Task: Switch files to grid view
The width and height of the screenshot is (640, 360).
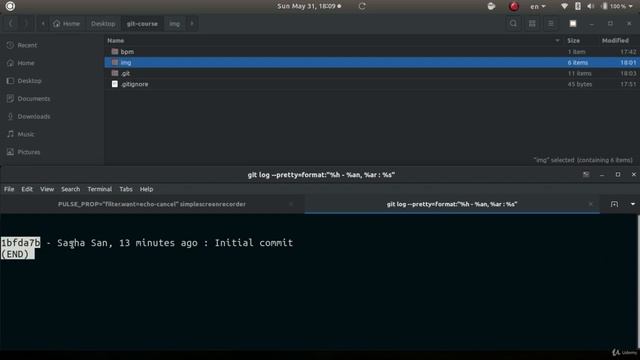Action: tap(532, 24)
